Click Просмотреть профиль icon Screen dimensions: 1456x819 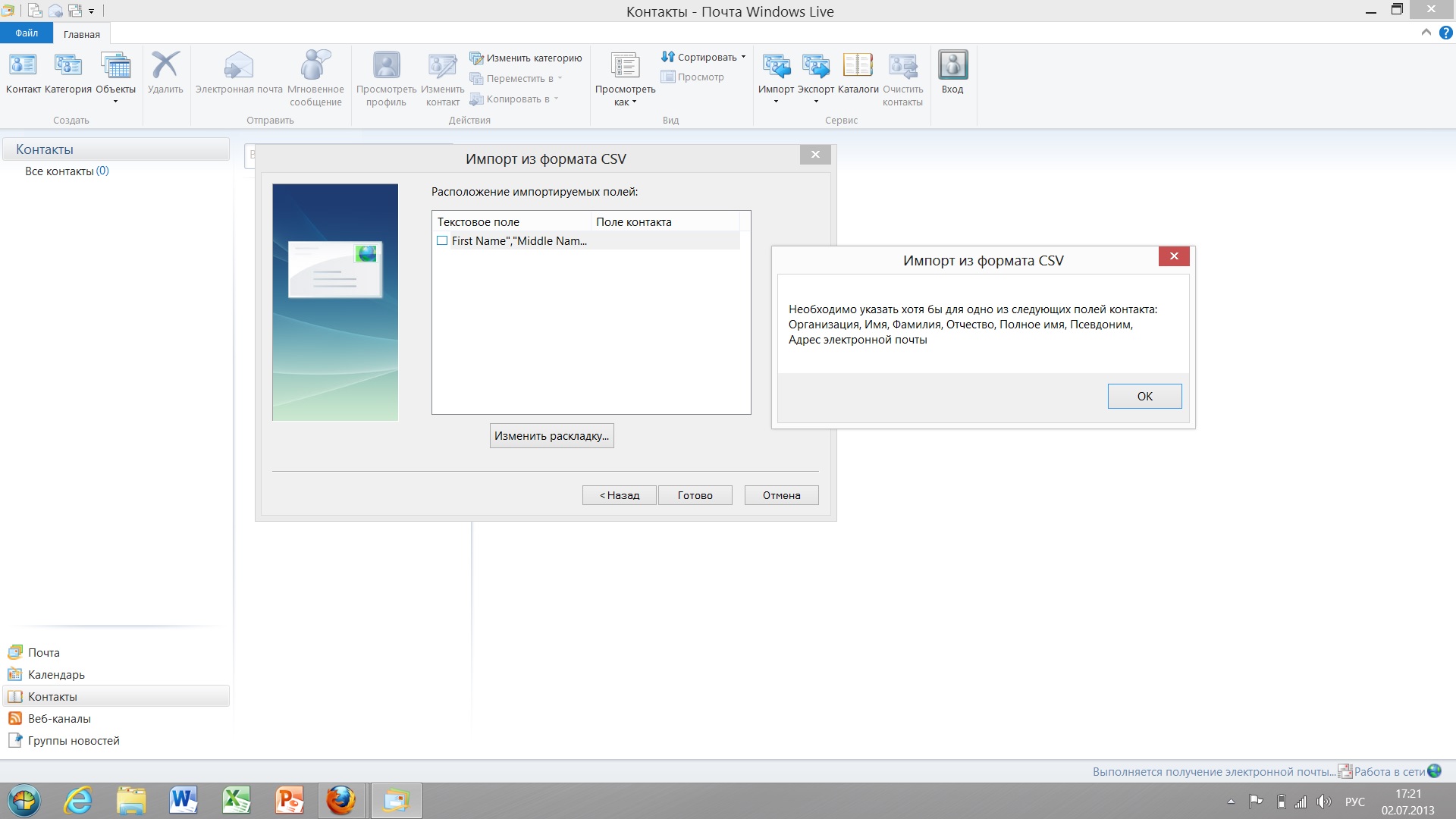386,78
